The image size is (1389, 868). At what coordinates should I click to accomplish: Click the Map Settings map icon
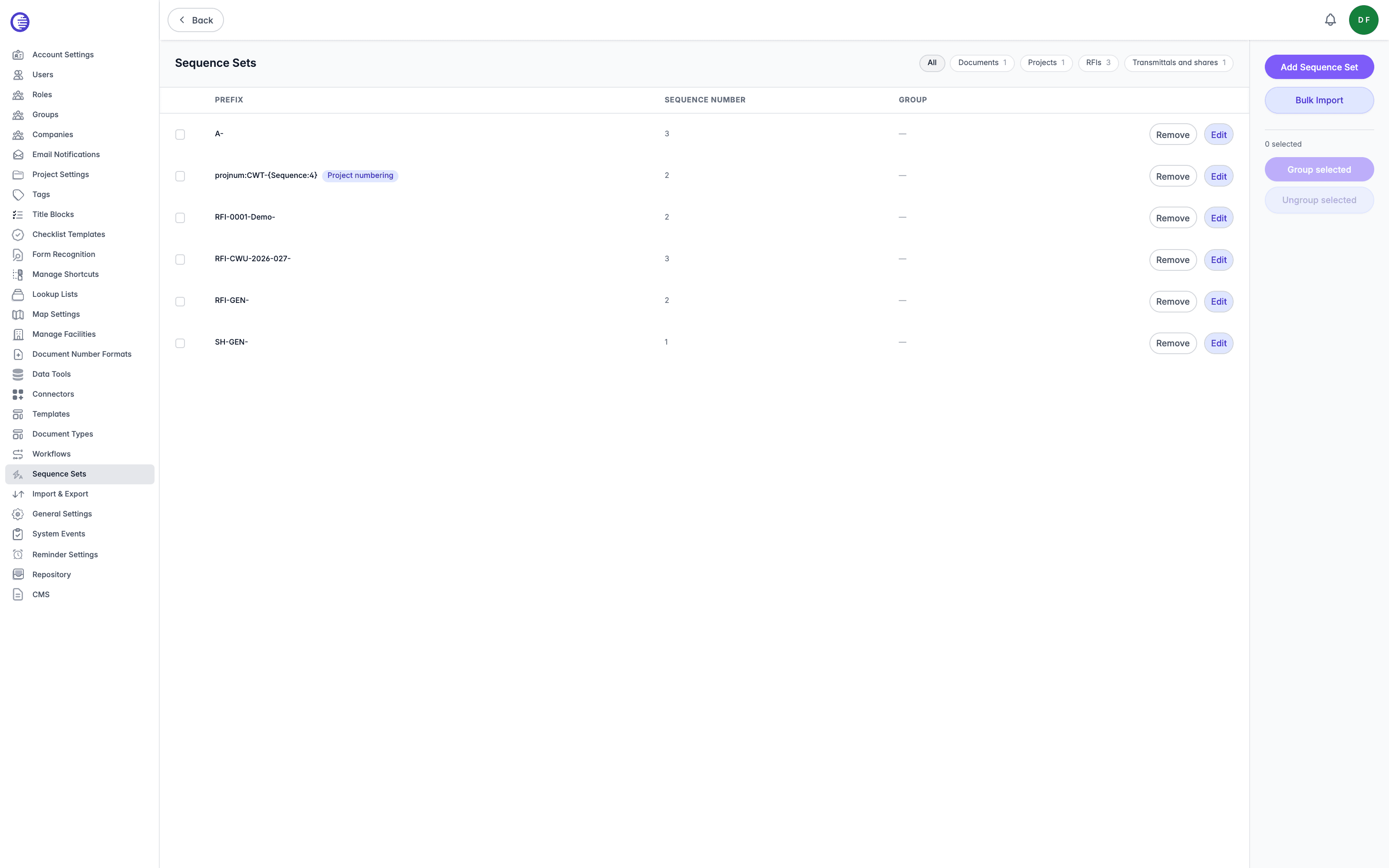[18, 314]
